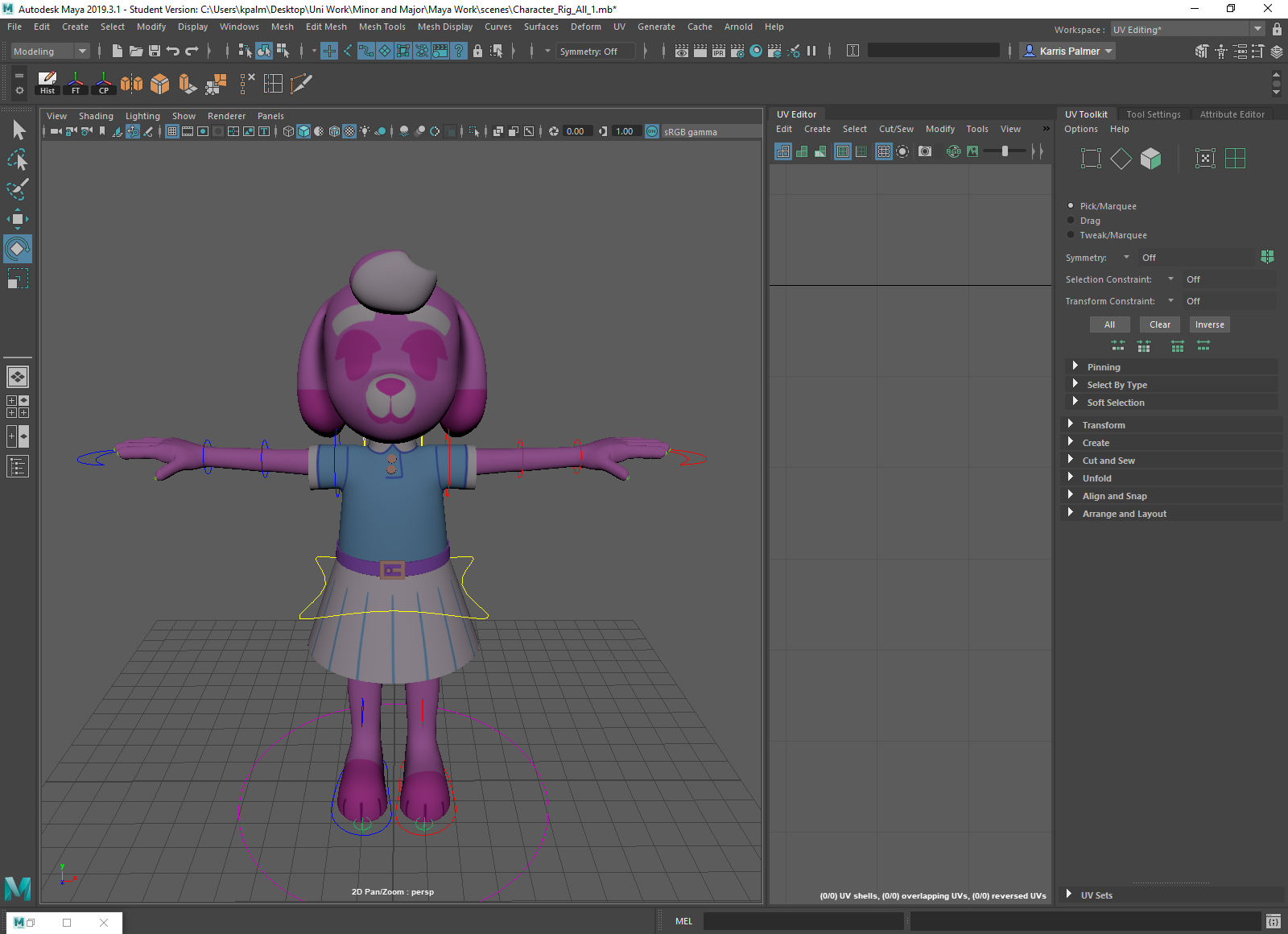This screenshot has width=1288, height=934.
Task: Click the Undo arrow icon
Action: click(x=173, y=51)
